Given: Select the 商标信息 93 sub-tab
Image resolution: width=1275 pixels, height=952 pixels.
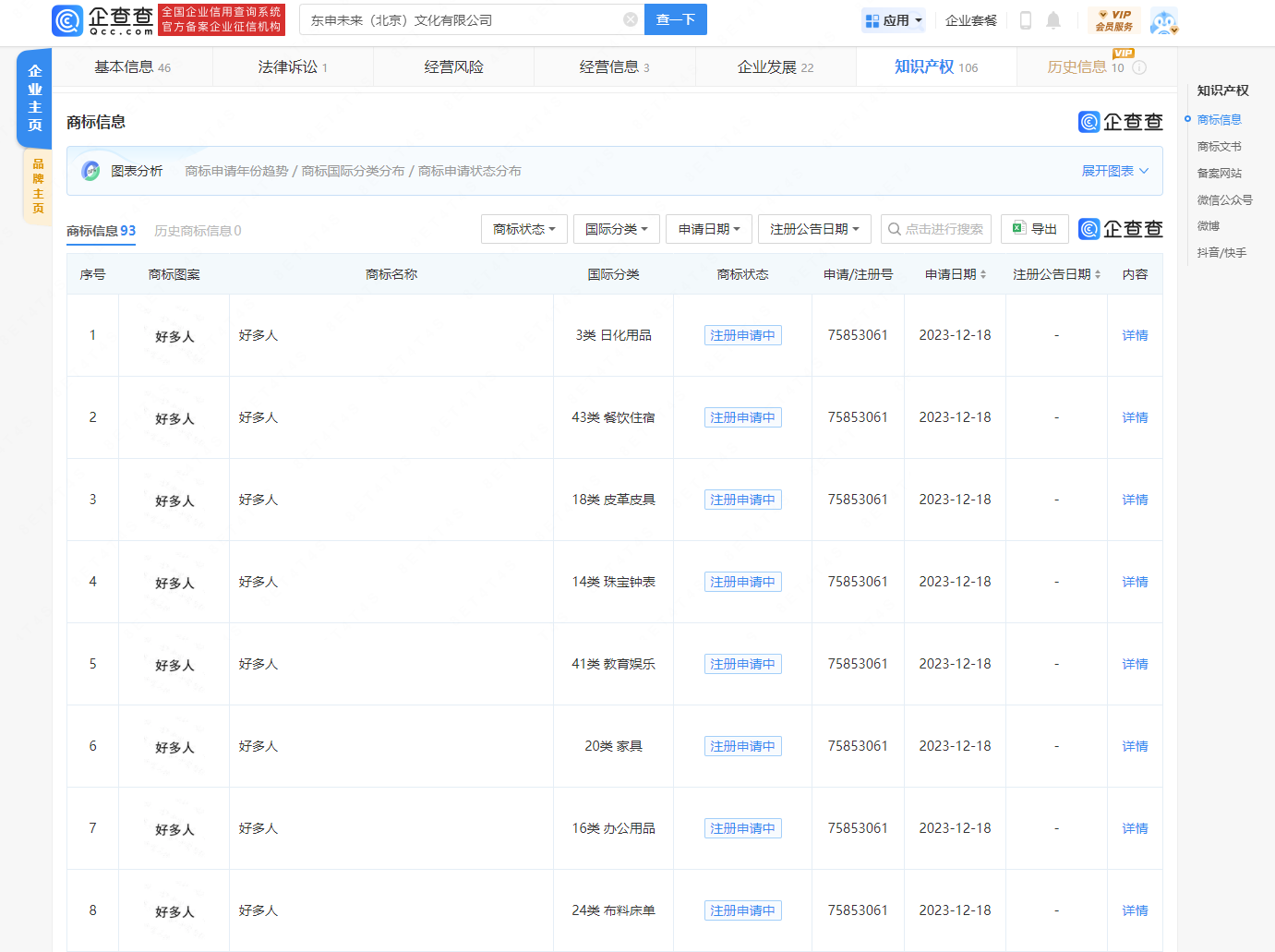Looking at the screenshot, I should (x=102, y=231).
